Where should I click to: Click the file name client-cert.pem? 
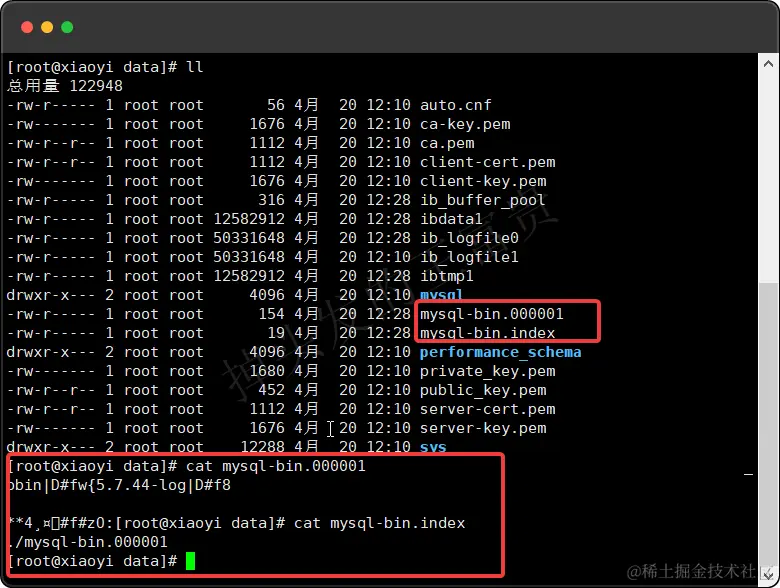tap(487, 162)
